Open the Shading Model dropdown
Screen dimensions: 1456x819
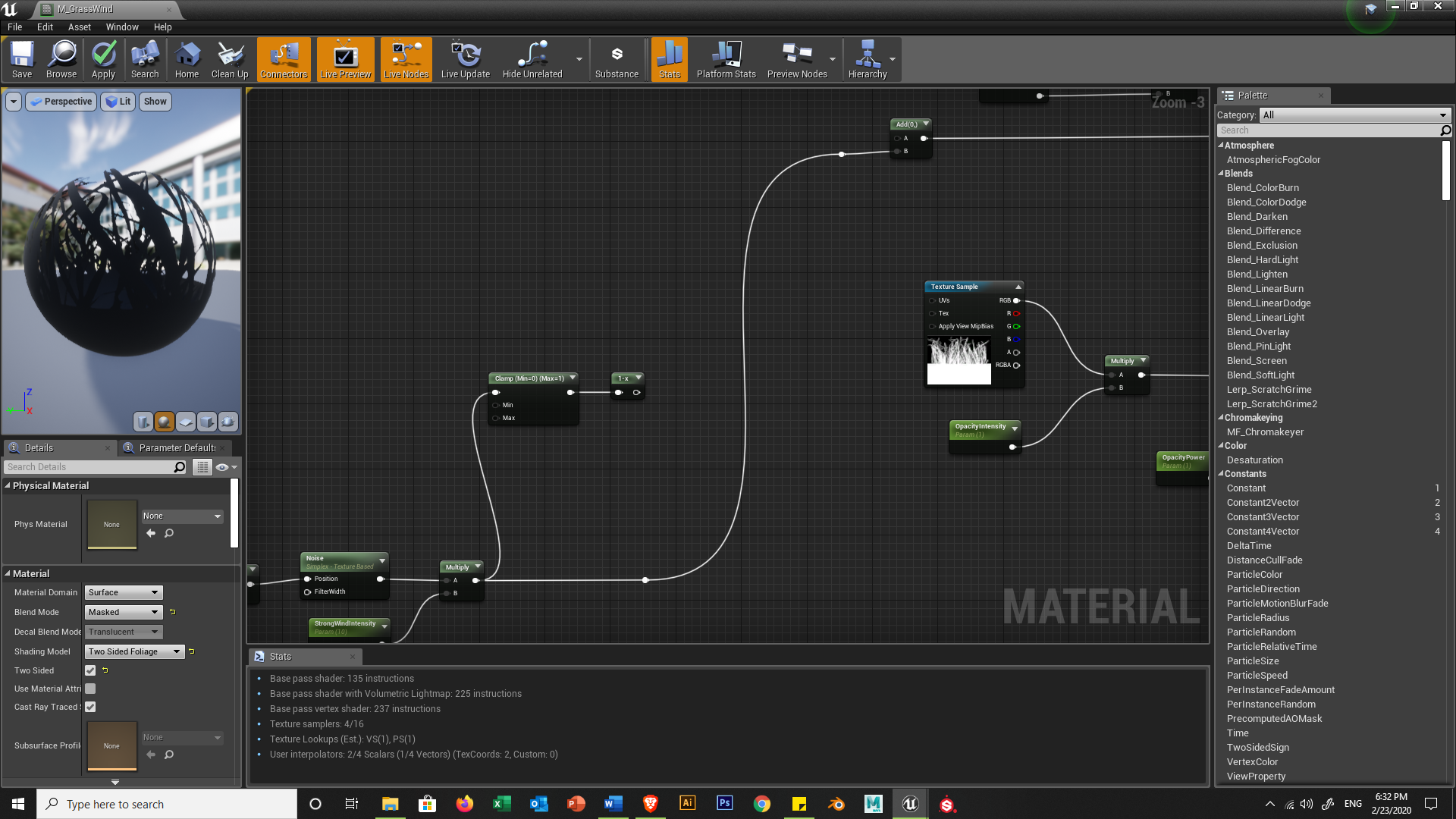(x=134, y=651)
